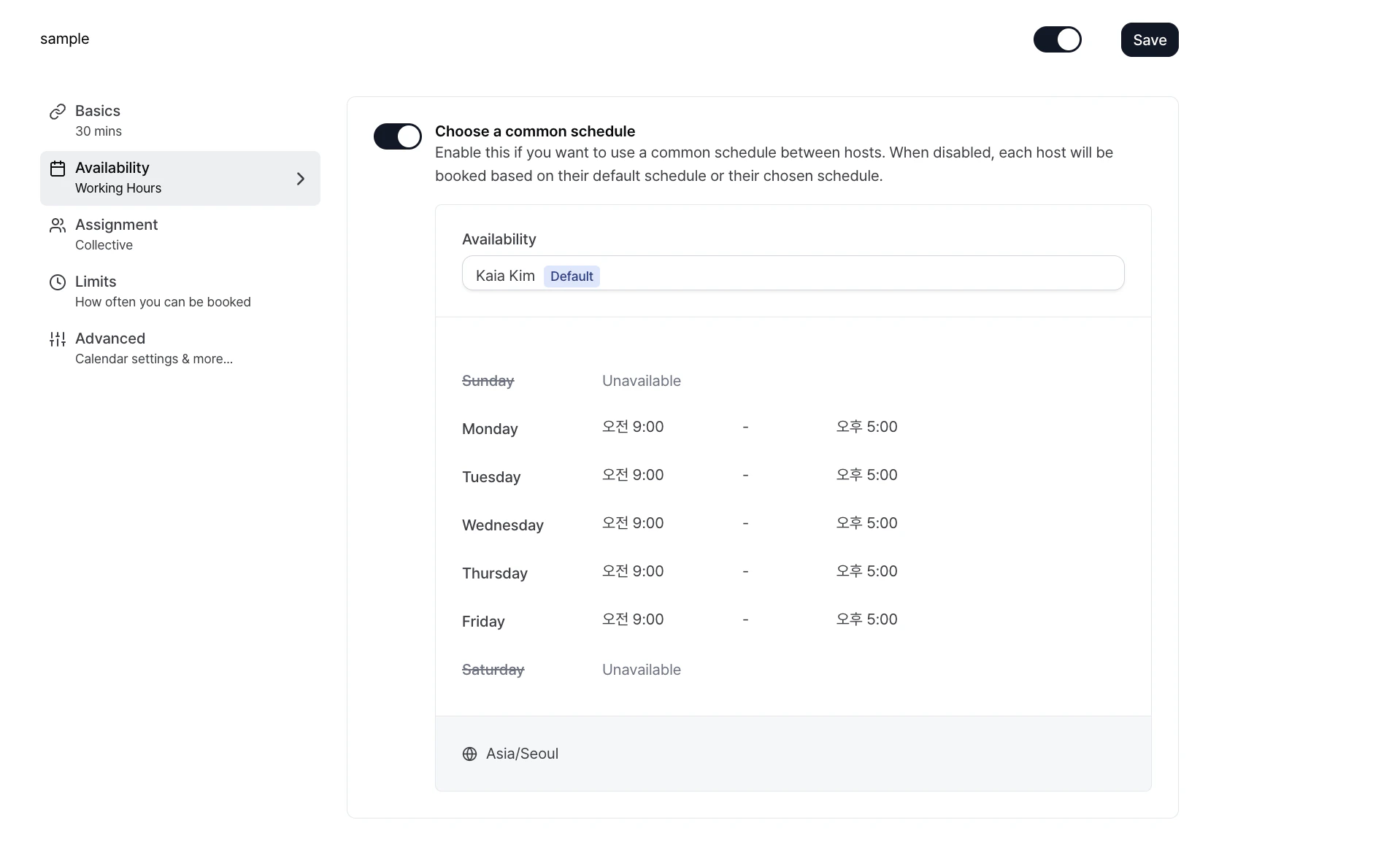Click the sample event title
This screenshot has height=855, width=1400.
pyautogui.click(x=64, y=39)
